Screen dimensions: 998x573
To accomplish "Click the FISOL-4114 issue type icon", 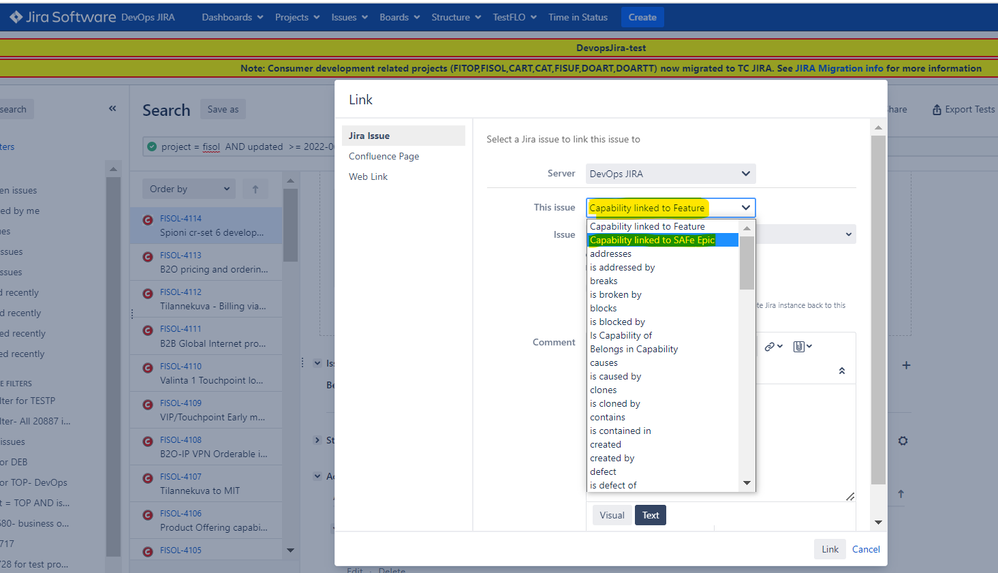I will click(148, 220).
